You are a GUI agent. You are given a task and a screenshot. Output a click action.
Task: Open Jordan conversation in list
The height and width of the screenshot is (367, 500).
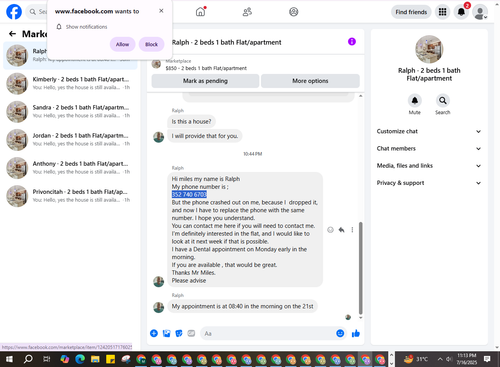(x=70, y=140)
